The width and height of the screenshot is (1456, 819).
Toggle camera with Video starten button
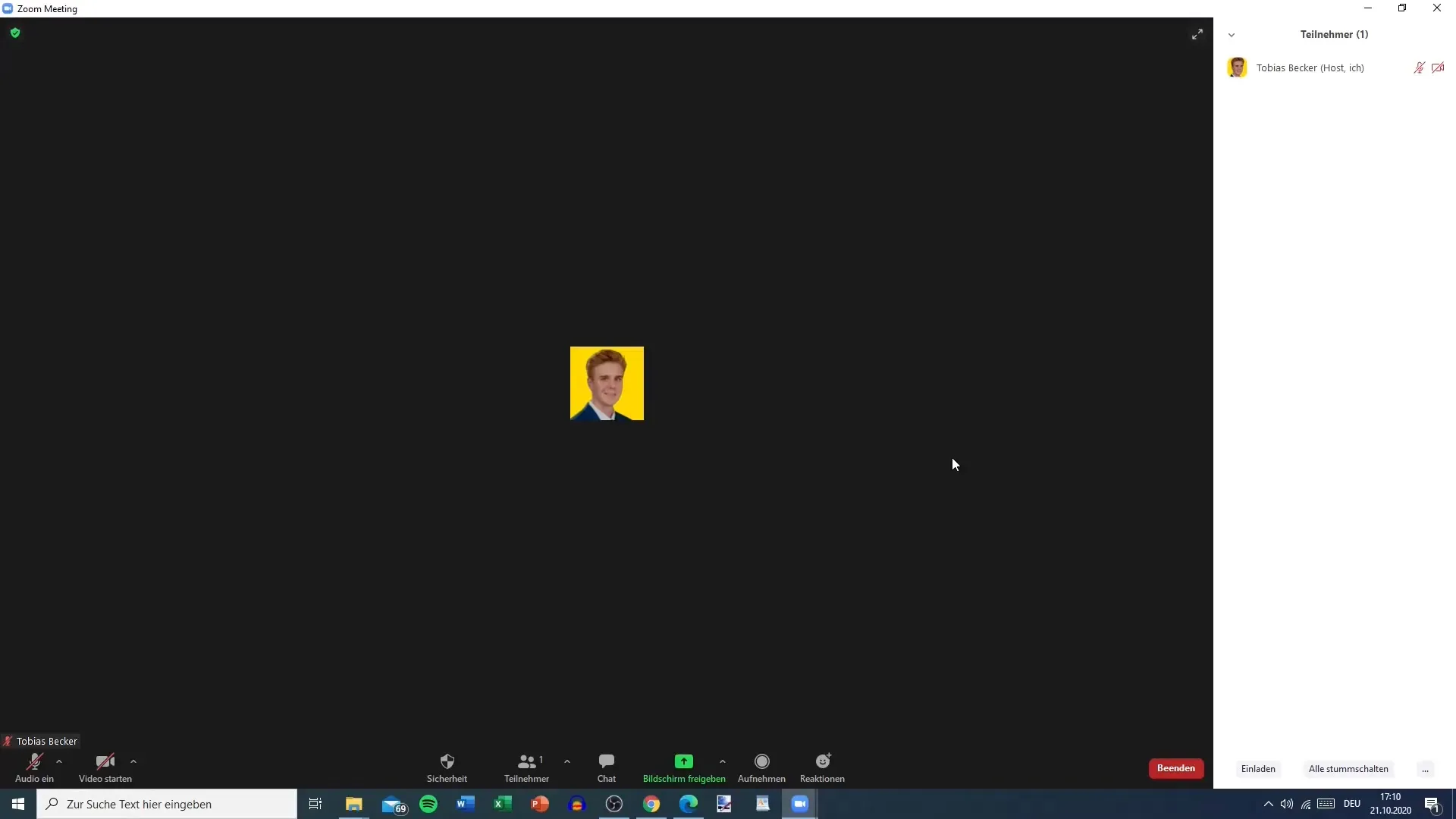pos(104,768)
